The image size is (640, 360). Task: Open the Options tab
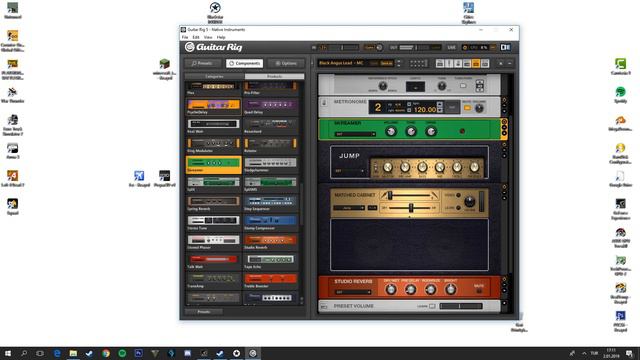coord(286,63)
